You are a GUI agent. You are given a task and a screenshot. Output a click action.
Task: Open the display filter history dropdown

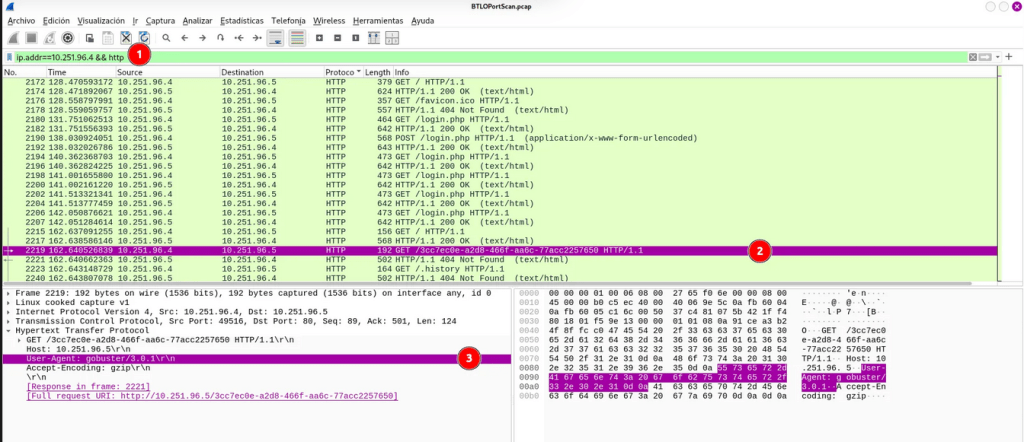click(x=996, y=58)
